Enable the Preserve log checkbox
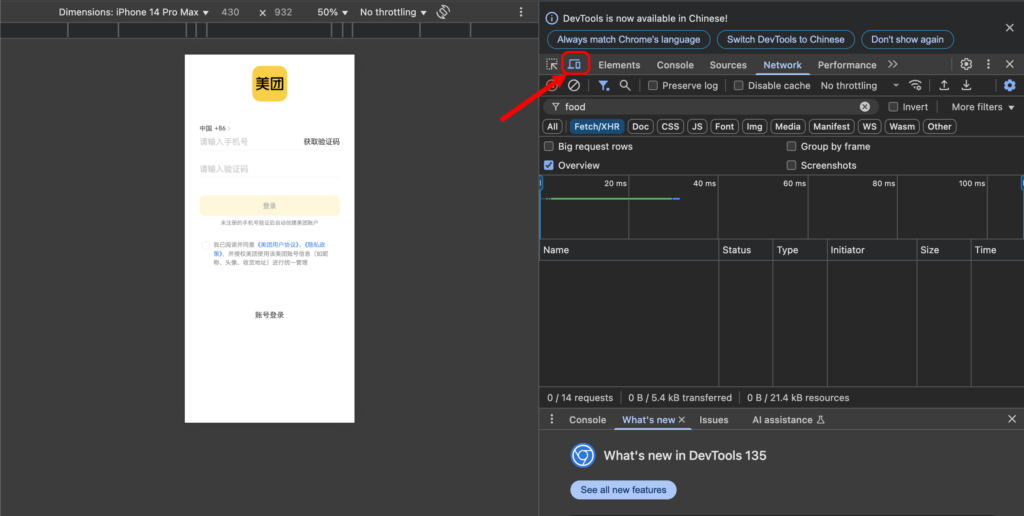Screen dimensions: 1024x516 653,86
